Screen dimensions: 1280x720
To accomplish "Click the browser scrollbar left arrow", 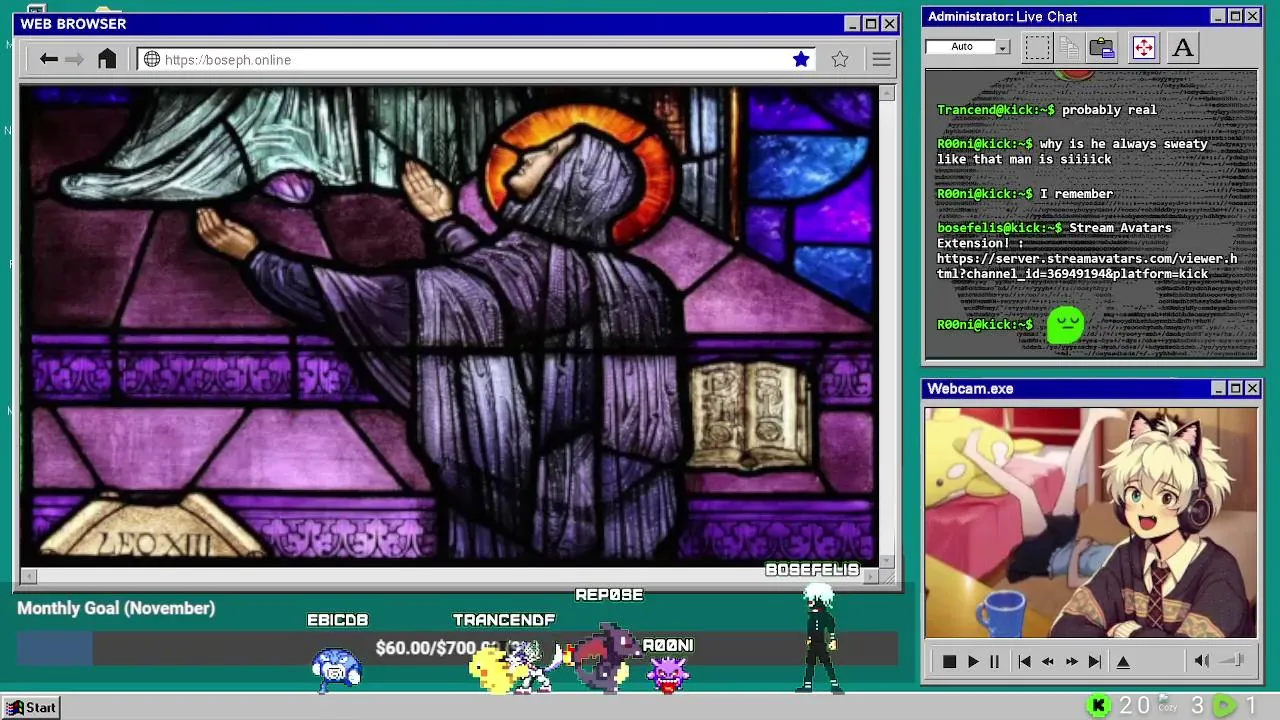I will click(28, 576).
